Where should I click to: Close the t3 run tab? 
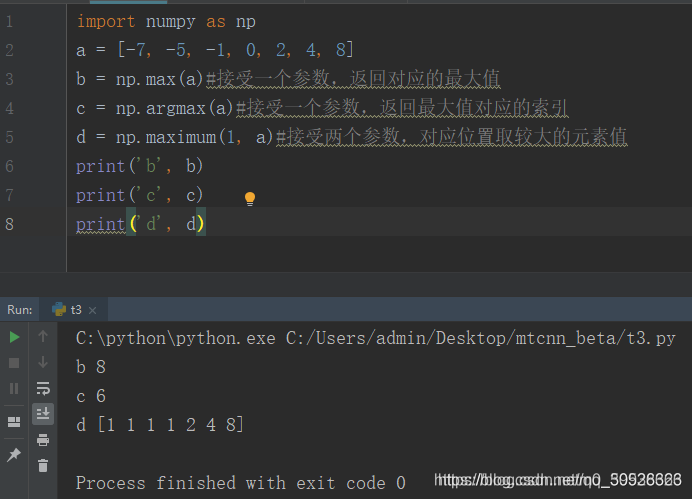(x=92, y=311)
